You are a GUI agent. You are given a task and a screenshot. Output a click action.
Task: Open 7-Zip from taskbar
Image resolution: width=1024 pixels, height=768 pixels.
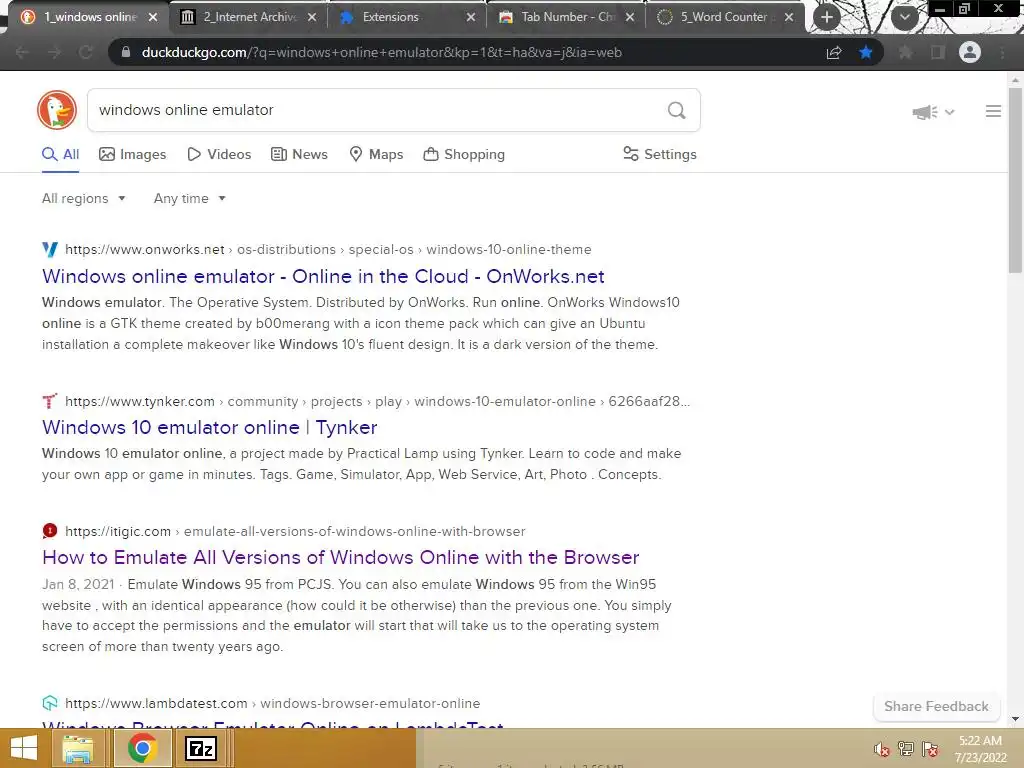click(x=201, y=748)
